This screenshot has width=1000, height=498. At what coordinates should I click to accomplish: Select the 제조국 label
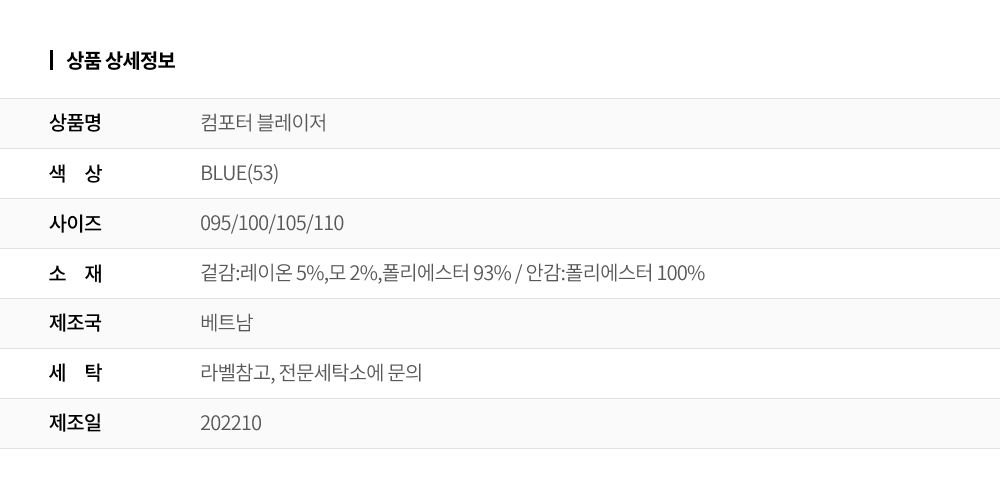(75, 323)
